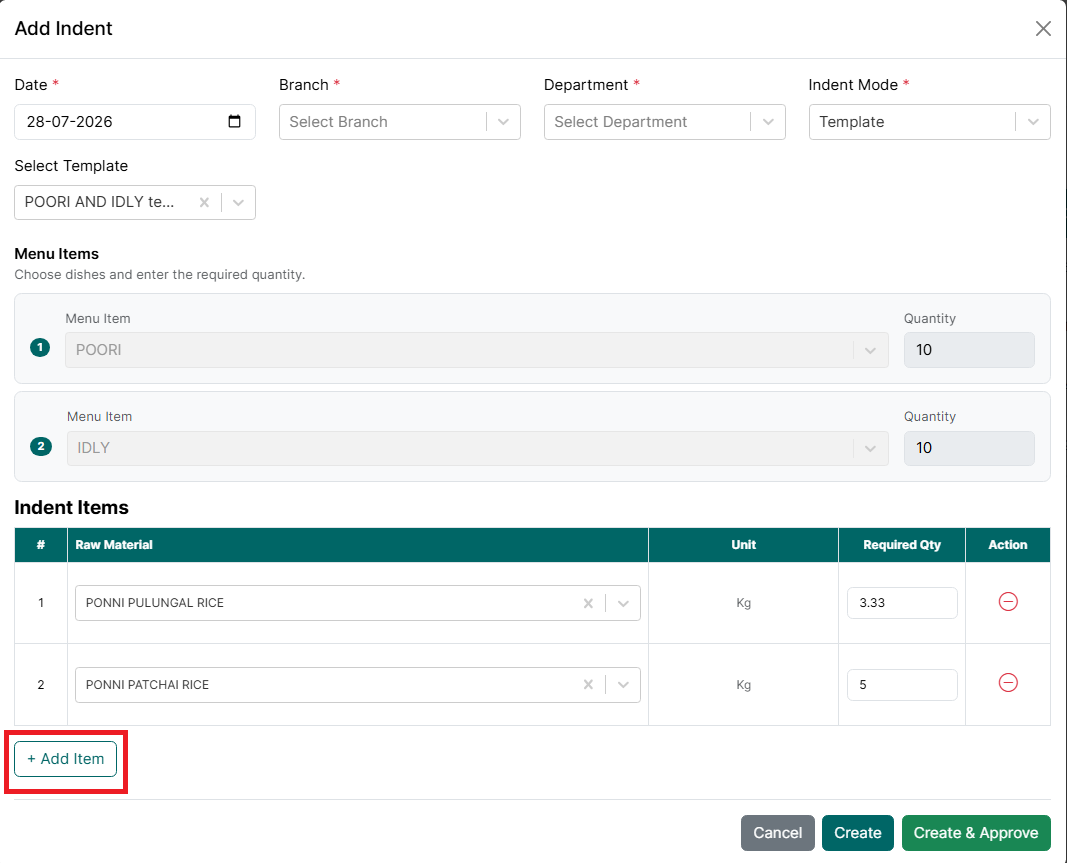The height and width of the screenshot is (863, 1067).
Task: Cancel the indent creation
Action: pos(777,833)
